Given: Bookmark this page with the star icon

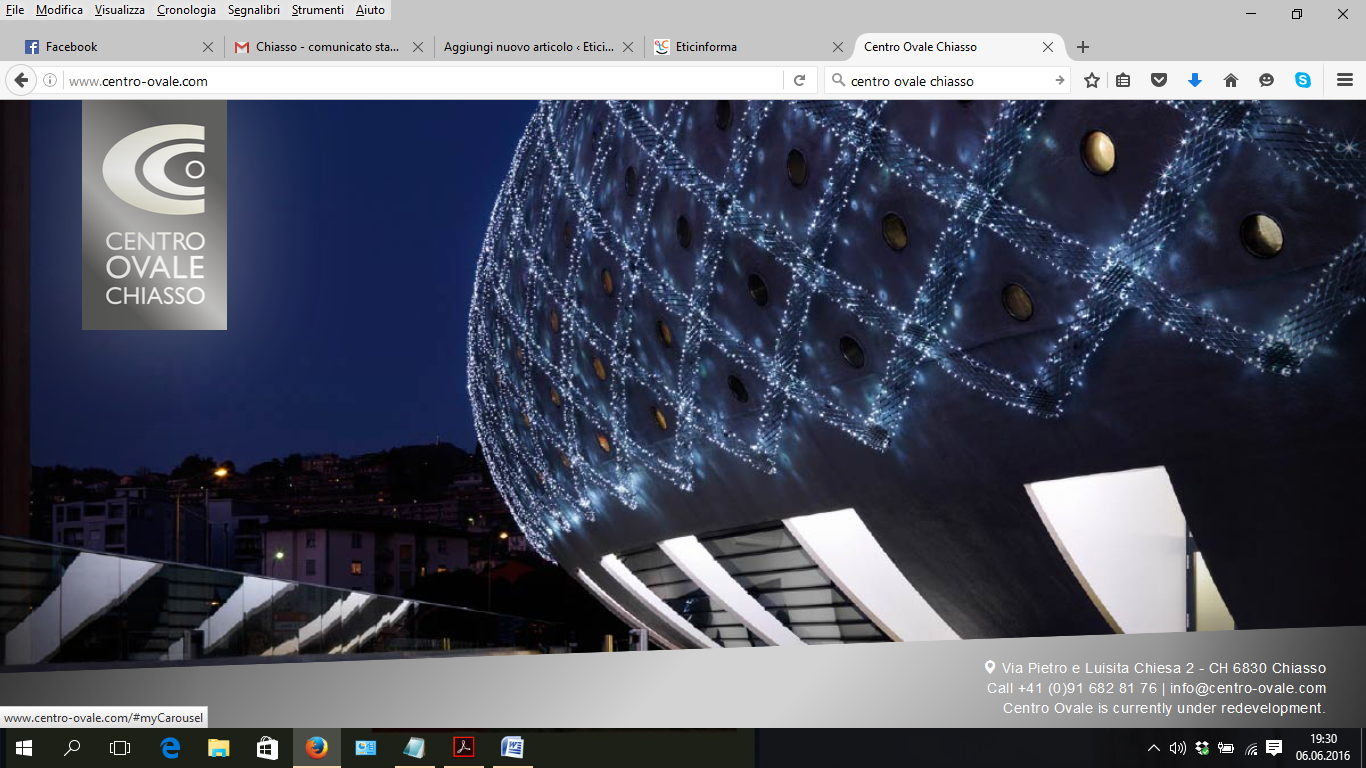Looking at the screenshot, I should tap(1092, 81).
